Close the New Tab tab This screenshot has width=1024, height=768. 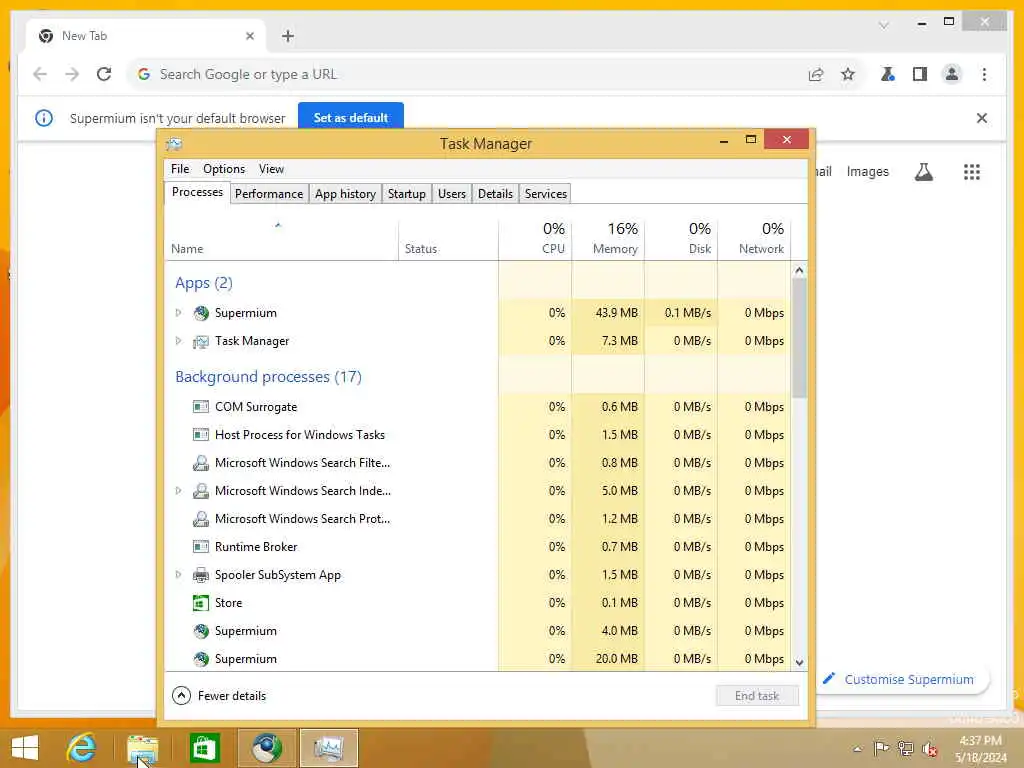(249, 36)
